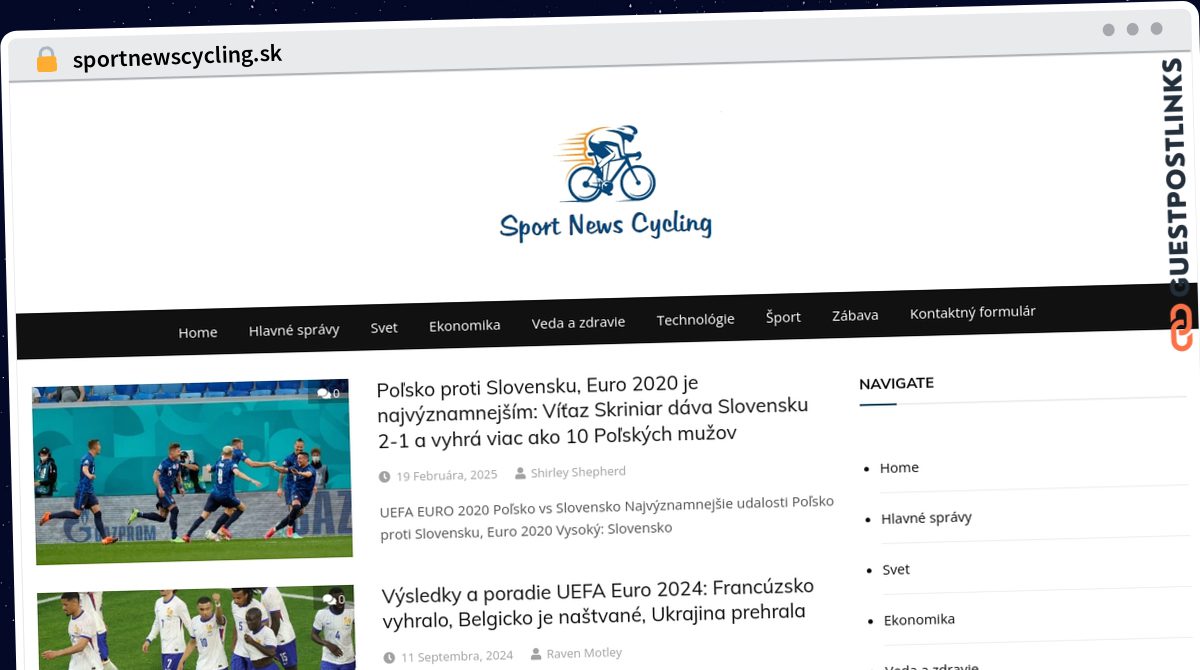The height and width of the screenshot is (670, 1200).
Task: Click the clock icon by 19 Februára, 2025
Action: 385,477
